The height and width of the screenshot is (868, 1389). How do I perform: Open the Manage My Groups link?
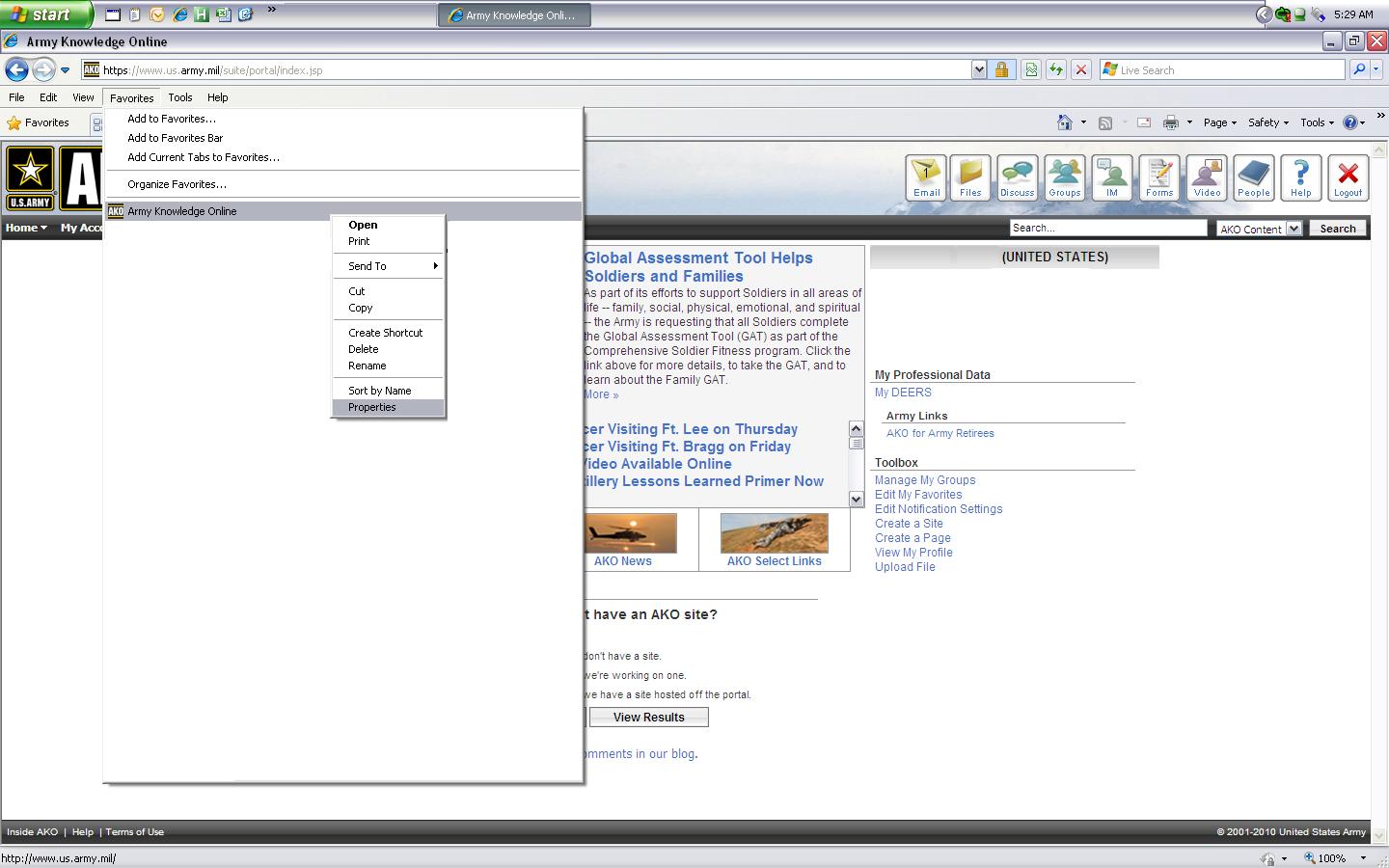pos(924,480)
